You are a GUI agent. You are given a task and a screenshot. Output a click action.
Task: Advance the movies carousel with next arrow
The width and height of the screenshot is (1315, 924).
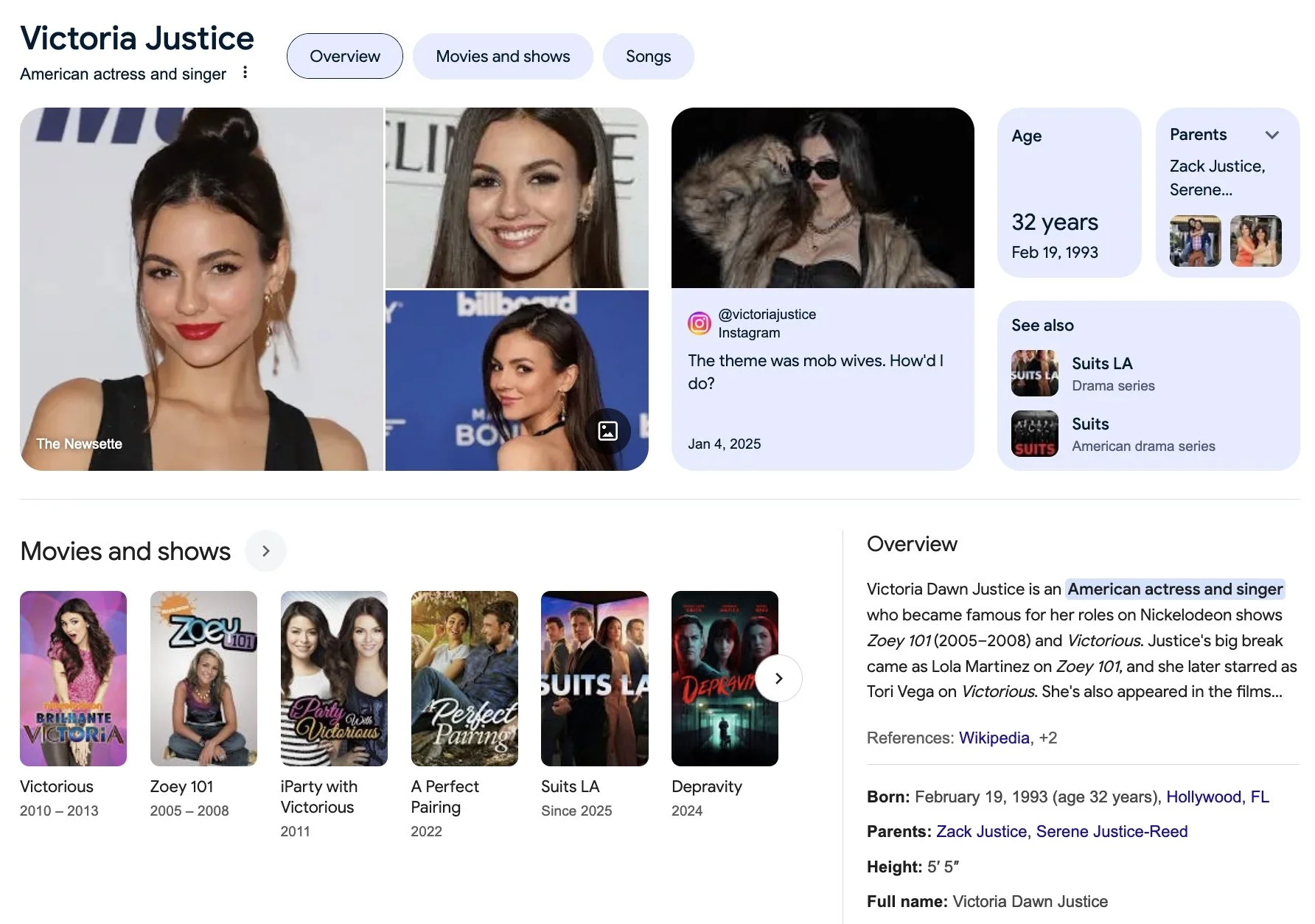point(778,678)
